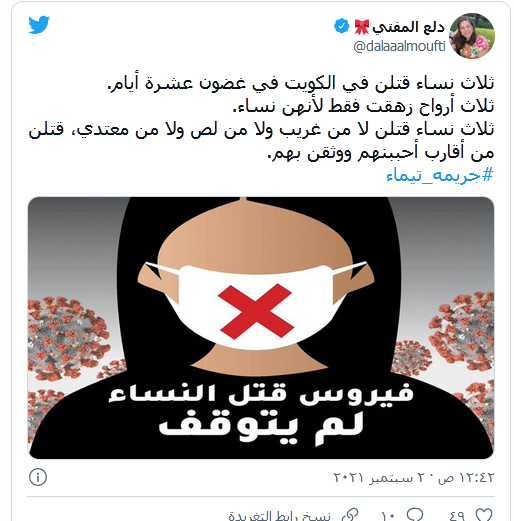514x521 pixels.
Task: Open the tweet's masked woman image
Action: pyautogui.click(x=261, y=328)
